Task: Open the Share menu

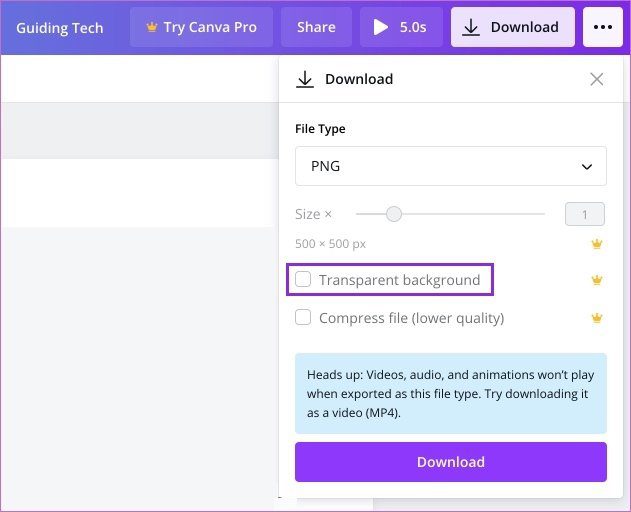Action: pyautogui.click(x=316, y=27)
